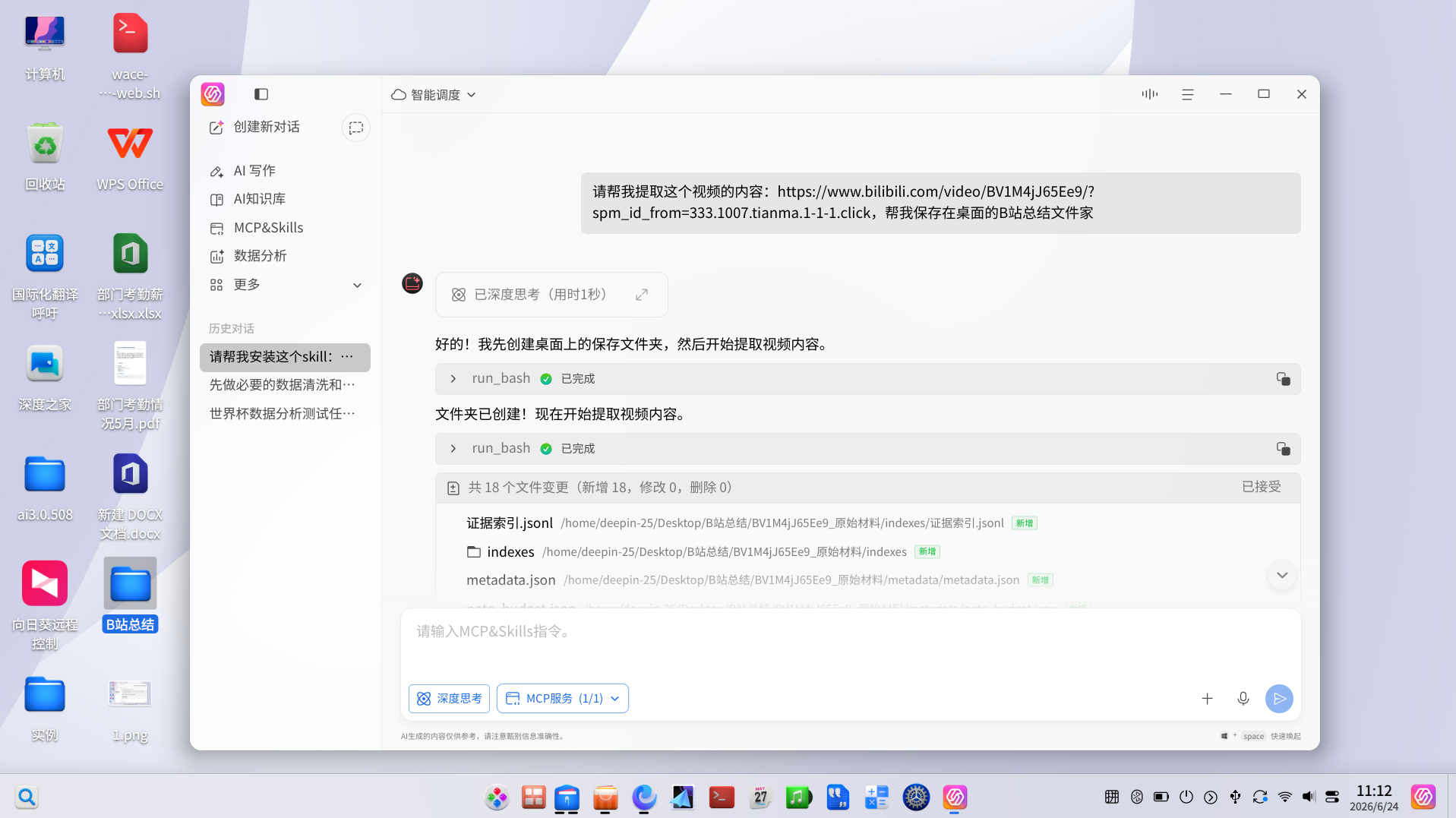
Task: Click the Wi-Fi icon in system tray
Action: [1284, 797]
